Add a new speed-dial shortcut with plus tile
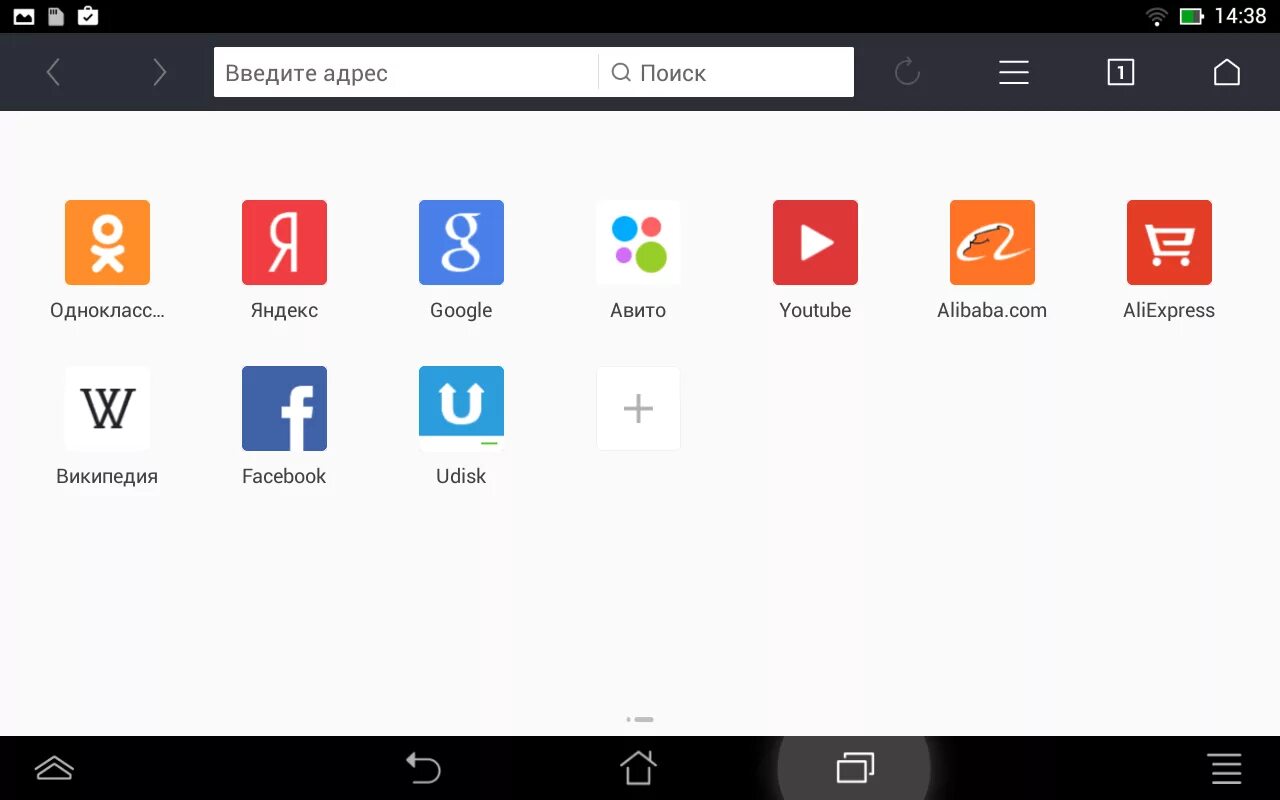This screenshot has width=1280, height=800. tap(638, 408)
